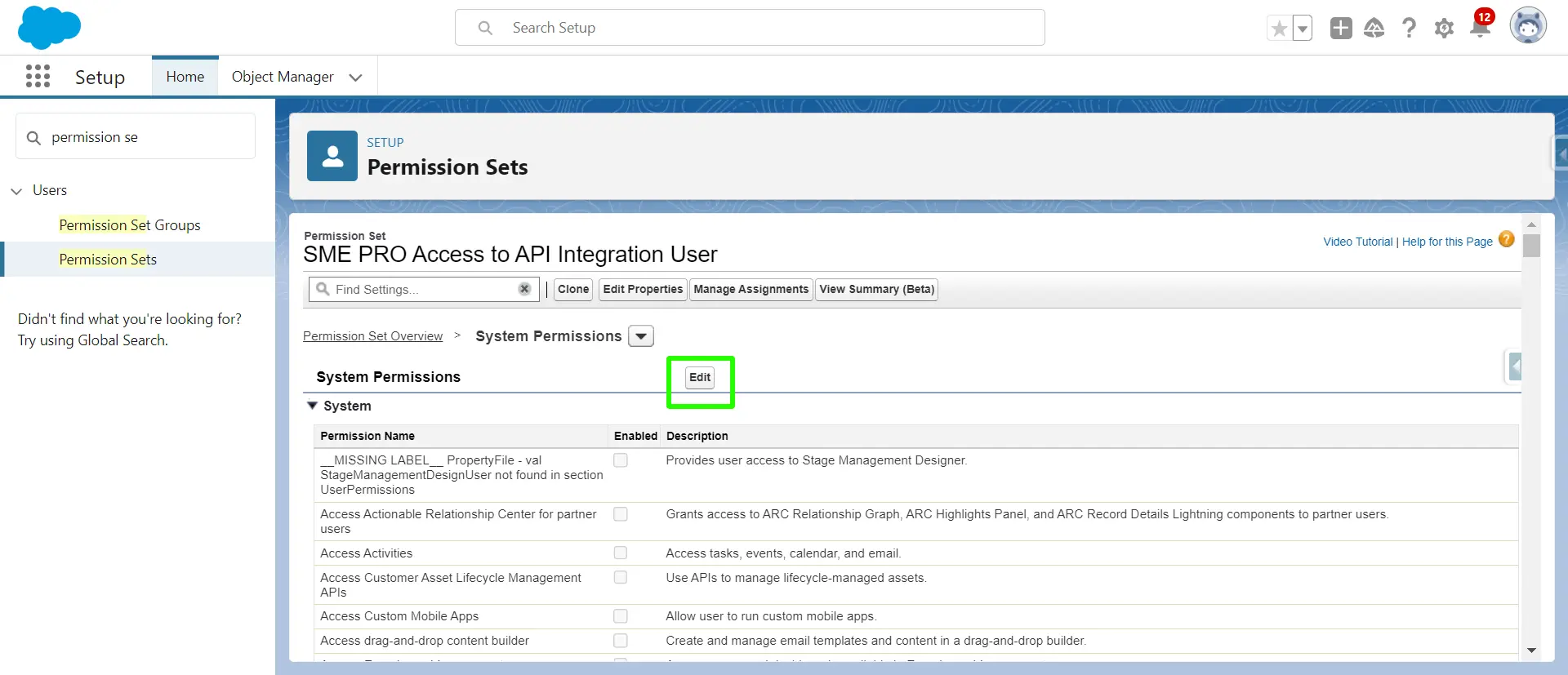Open Manage Assignments
The width and height of the screenshot is (1568, 675).
[x=751, y=289]
